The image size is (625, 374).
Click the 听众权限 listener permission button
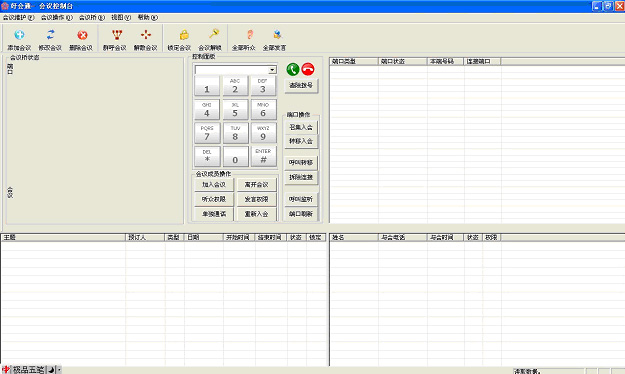click(x=214, y=199)
